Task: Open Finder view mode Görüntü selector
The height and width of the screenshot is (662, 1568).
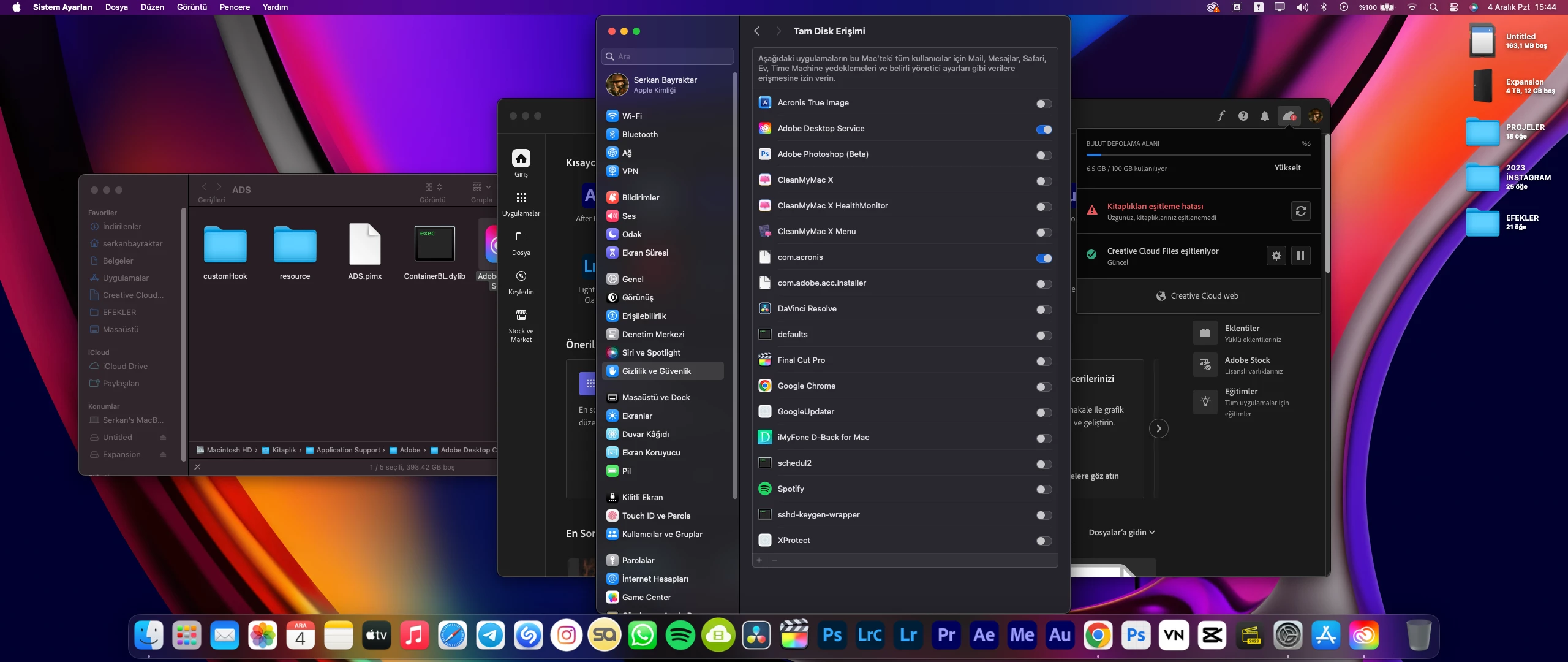Action: click(x=433, y=187)
